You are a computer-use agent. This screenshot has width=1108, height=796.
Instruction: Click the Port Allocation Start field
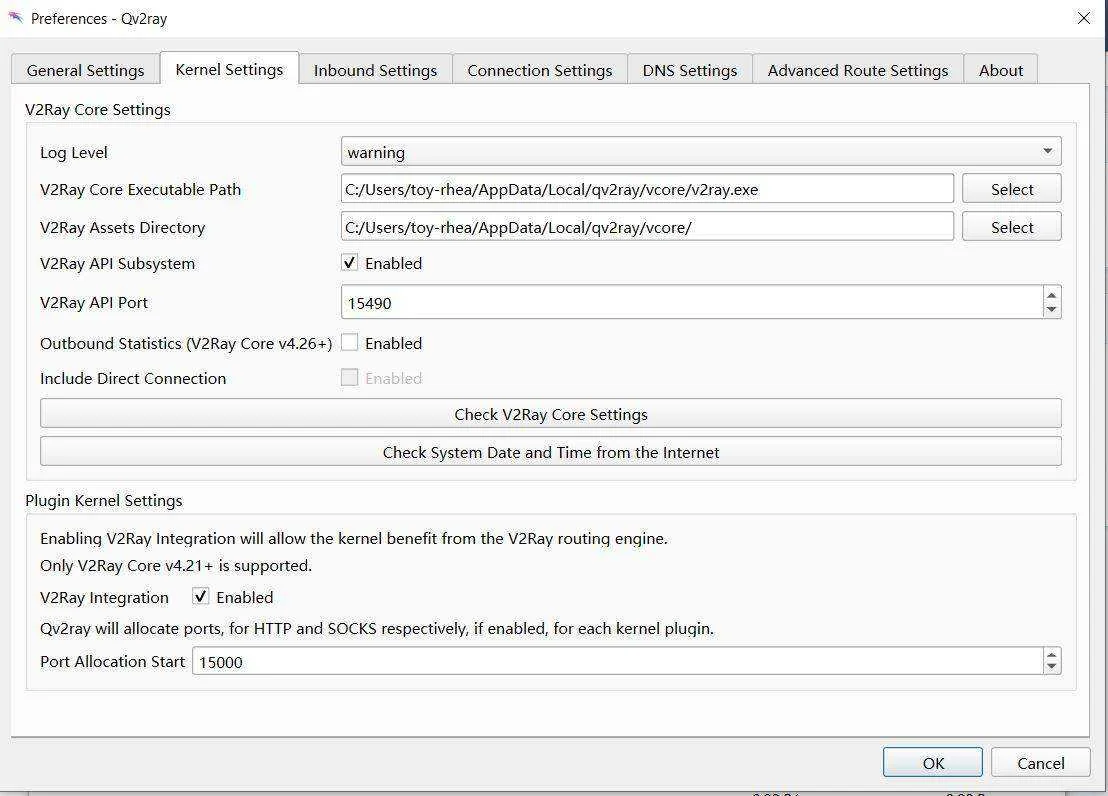[618, 662]
